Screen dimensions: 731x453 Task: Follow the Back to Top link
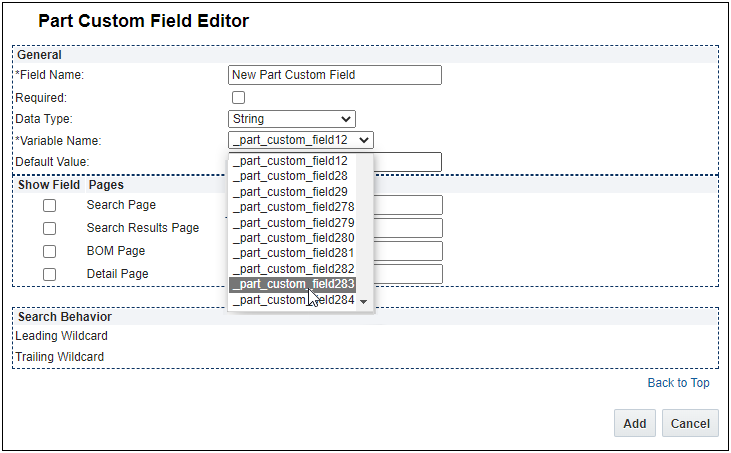pyautogui.click(x=678, y=383)
